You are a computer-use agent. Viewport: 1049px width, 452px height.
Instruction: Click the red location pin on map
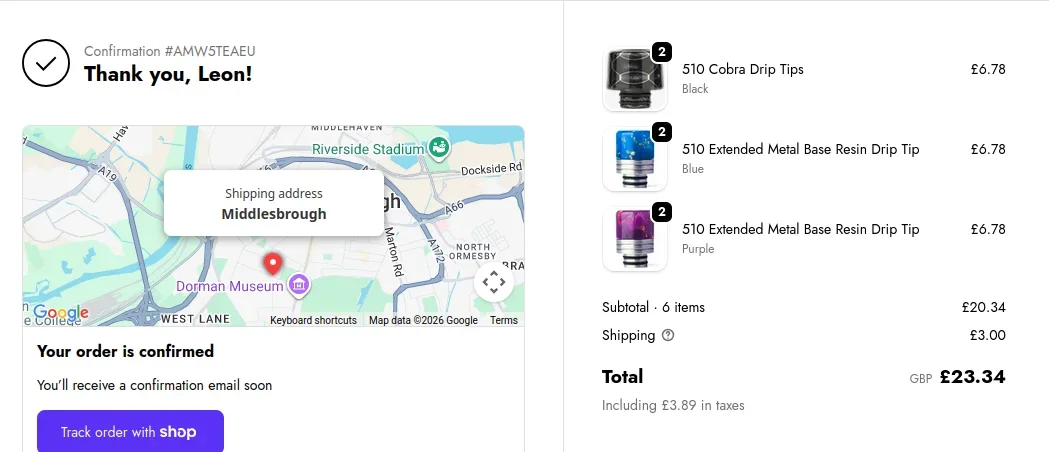[272, 264]
